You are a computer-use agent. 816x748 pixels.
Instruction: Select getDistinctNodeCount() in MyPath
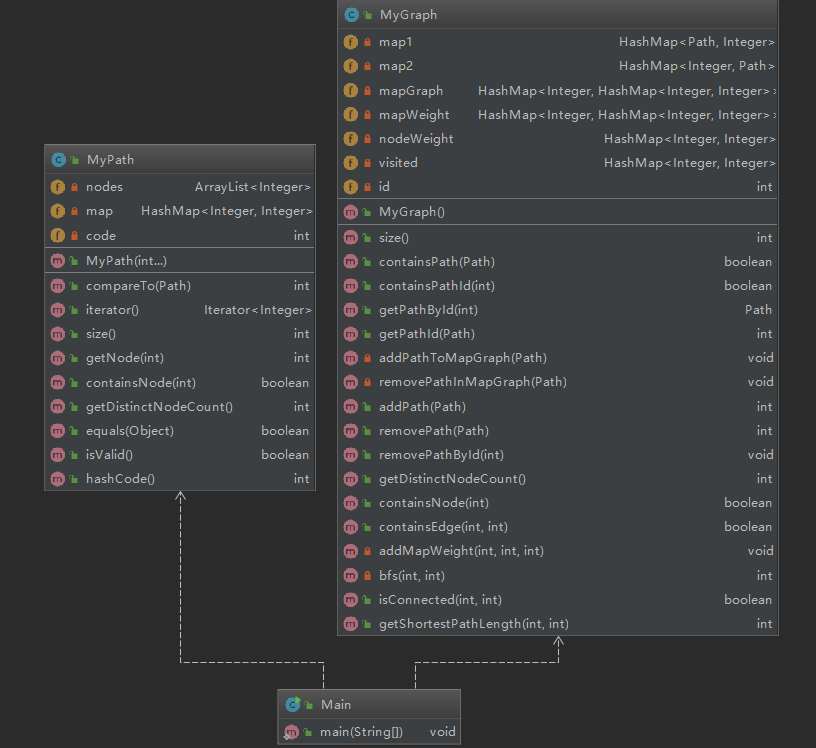click(x=159, y=407)
